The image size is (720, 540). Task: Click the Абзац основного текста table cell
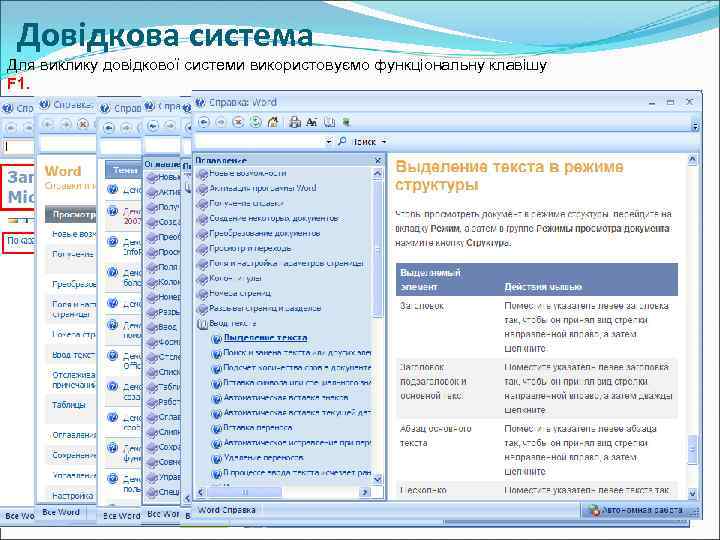point(435,436)
